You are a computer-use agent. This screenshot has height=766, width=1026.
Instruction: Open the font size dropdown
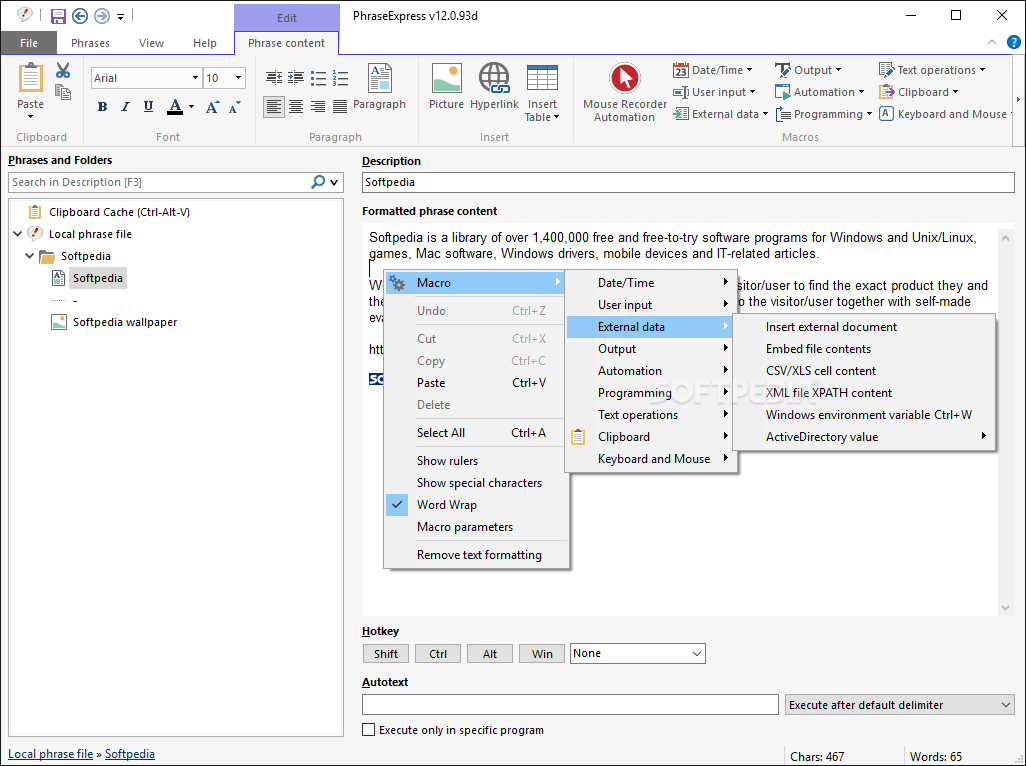(238, 78)
